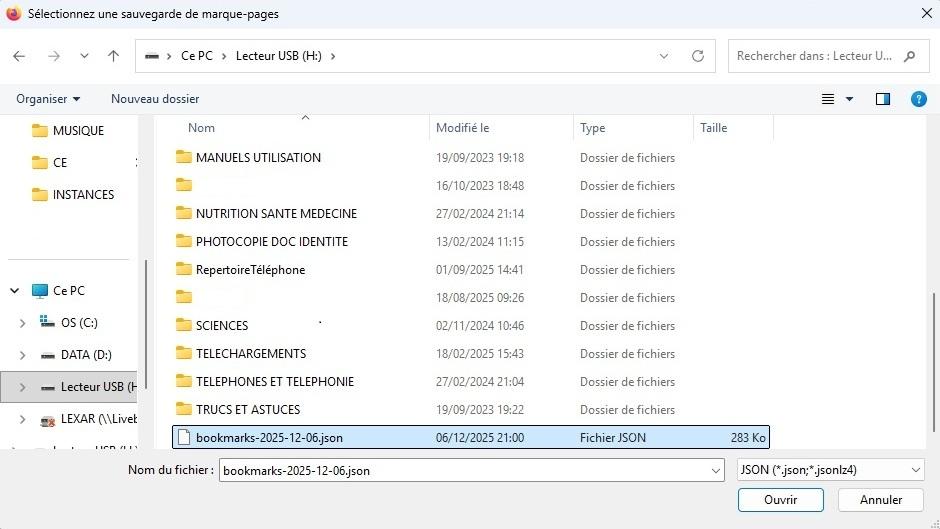
Task: Click the search magnifier icon
Action: (x=909, y=56)
